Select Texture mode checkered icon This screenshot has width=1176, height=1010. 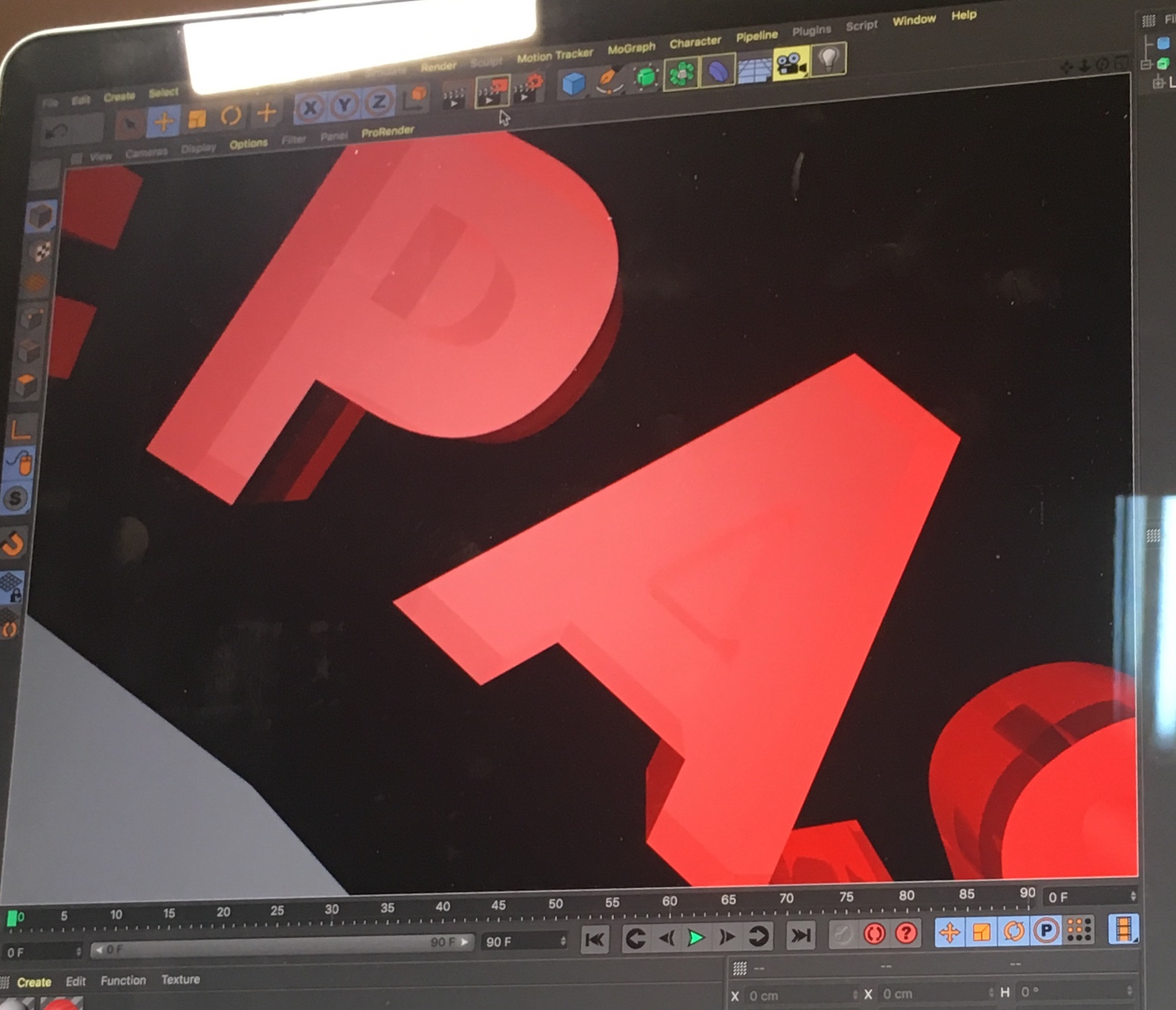click(40, 250)
